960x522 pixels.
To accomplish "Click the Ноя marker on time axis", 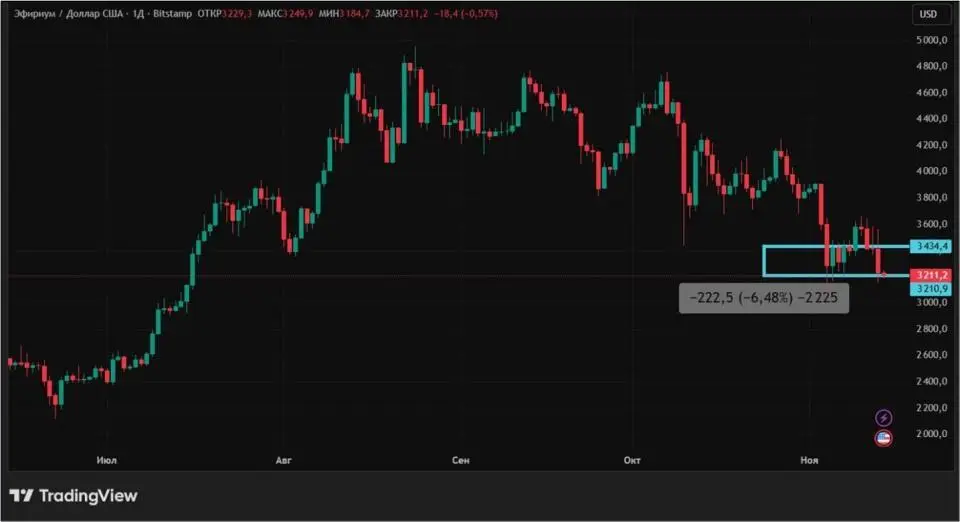I will click(809, 460).
